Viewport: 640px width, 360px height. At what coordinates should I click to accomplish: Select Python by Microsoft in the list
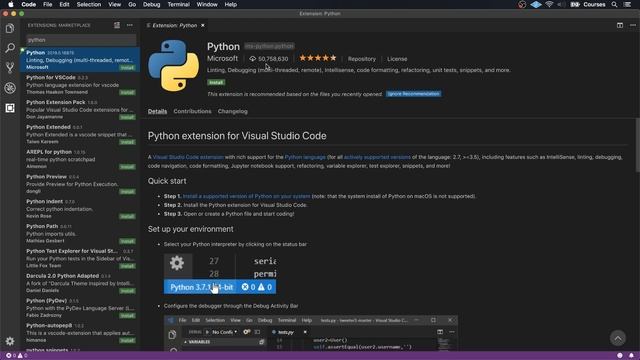click(80, 60)
